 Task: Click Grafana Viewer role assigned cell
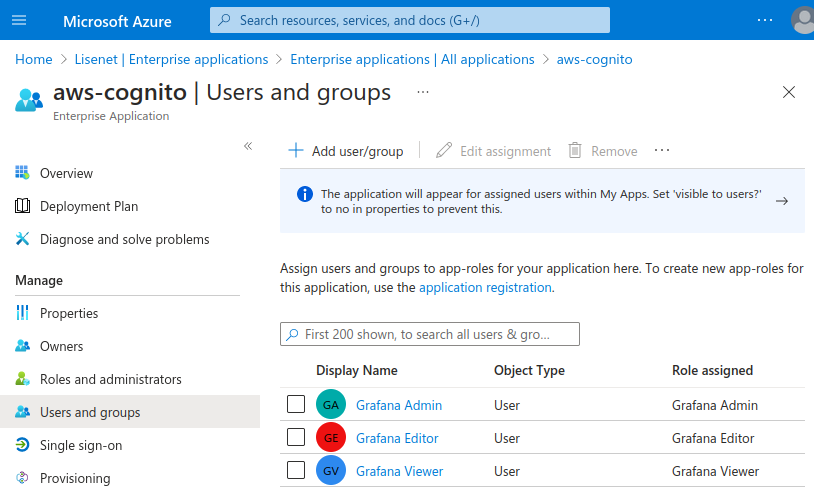pyautogui.click(x=715, y=471)
